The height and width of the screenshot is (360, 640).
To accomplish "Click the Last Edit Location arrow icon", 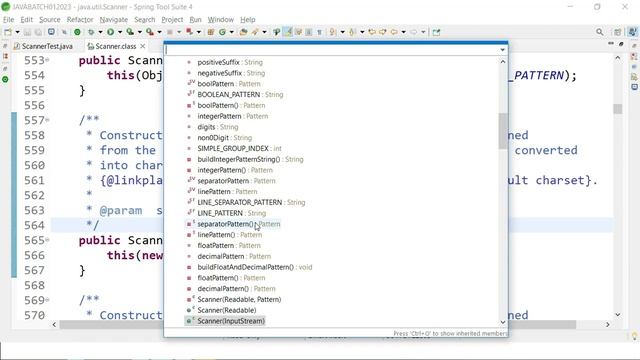I will [x=372, y=32].
